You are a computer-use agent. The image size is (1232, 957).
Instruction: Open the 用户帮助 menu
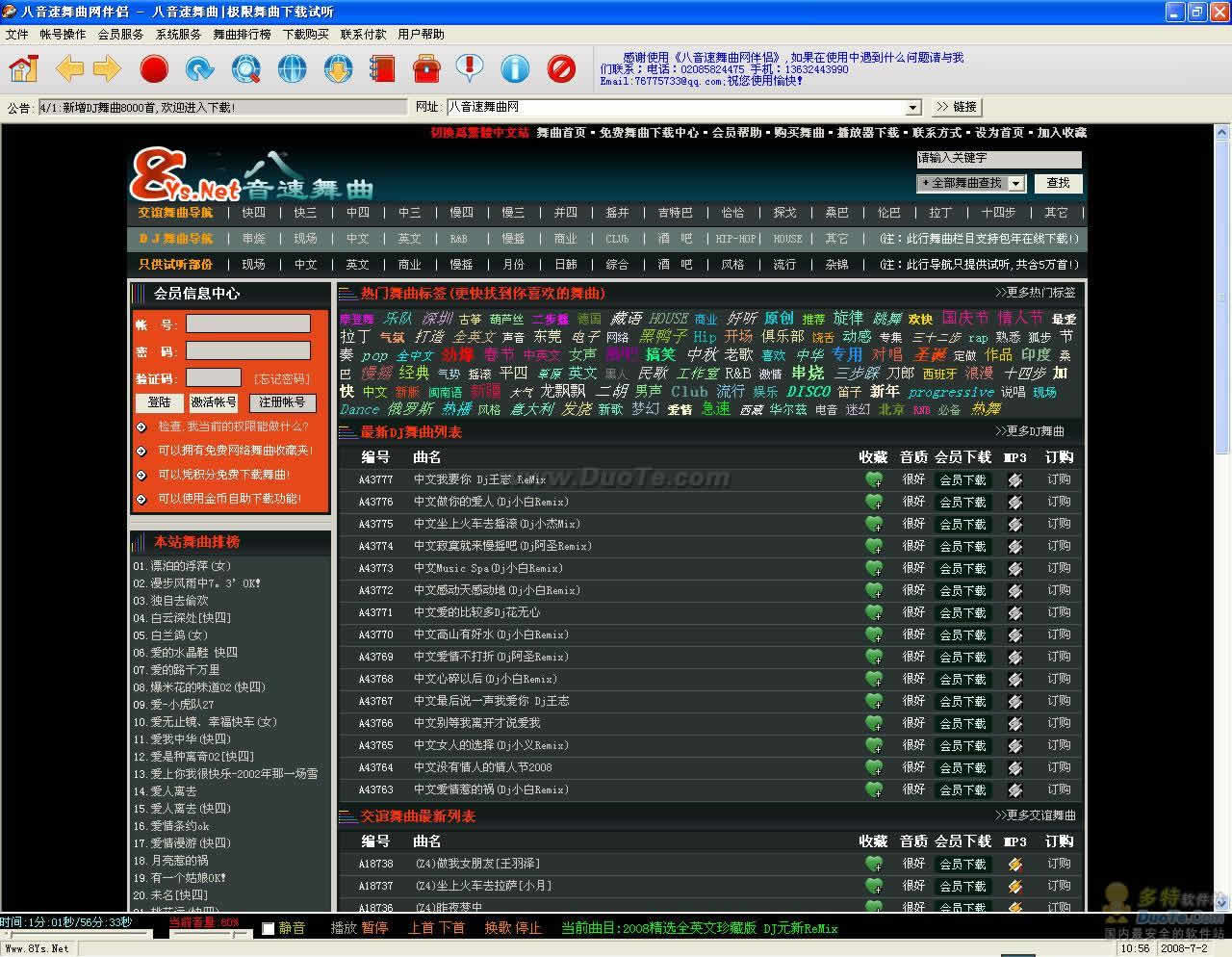click(x=421, y=35)
